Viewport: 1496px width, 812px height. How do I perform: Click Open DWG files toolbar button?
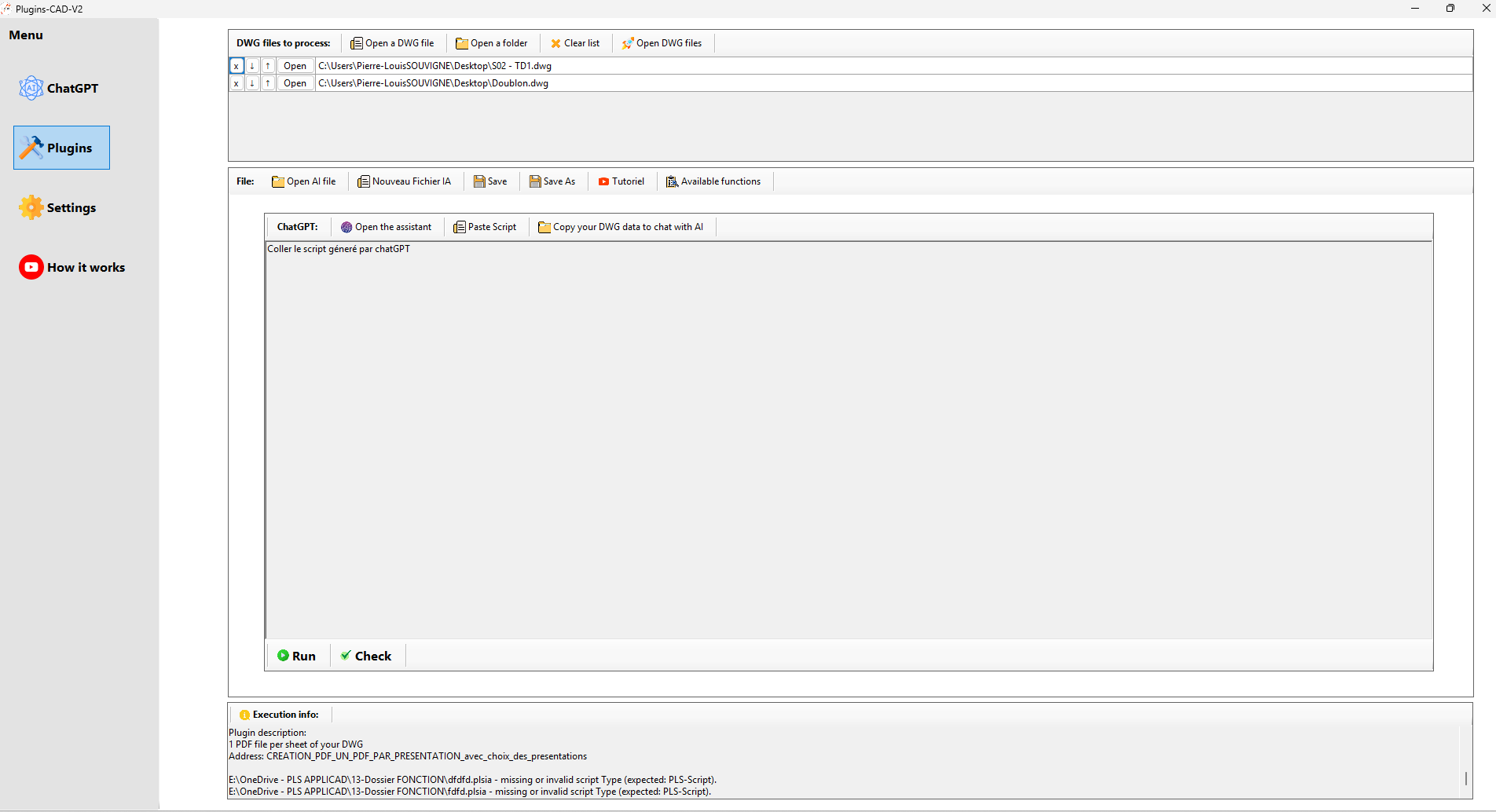[662, 43]
